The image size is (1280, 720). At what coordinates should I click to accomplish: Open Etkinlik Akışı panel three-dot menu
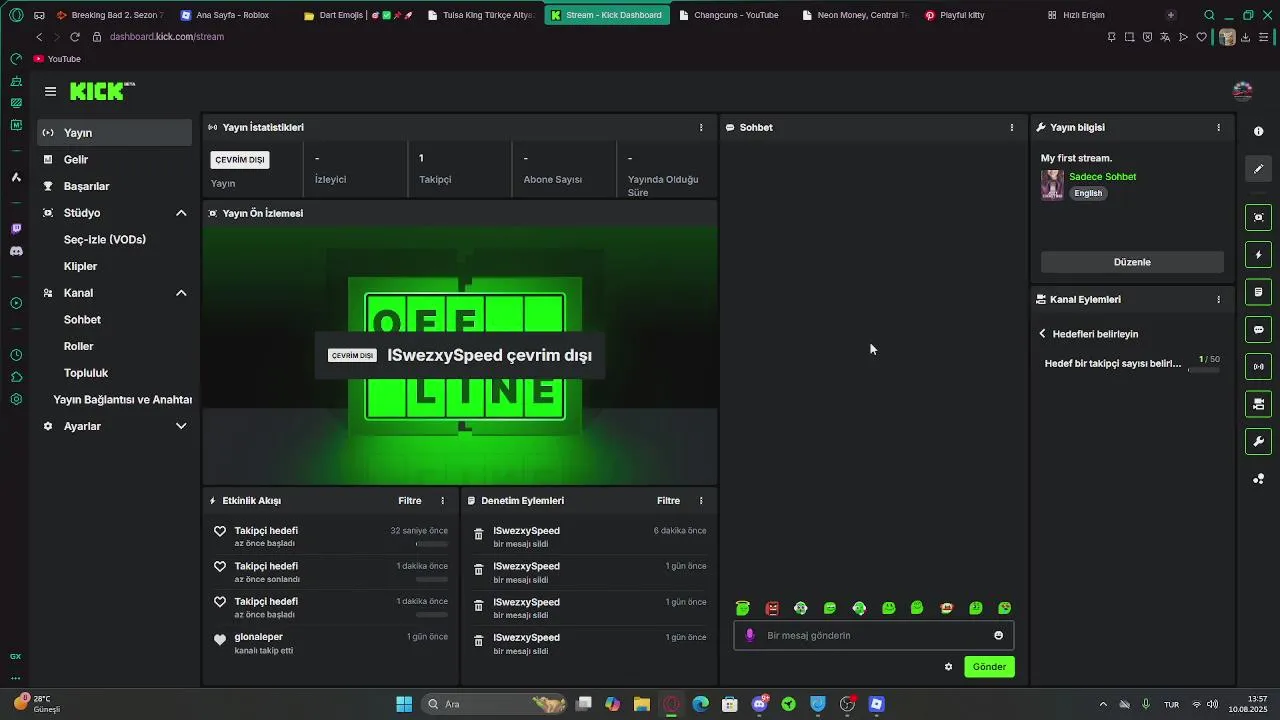[x=442, y=500]
